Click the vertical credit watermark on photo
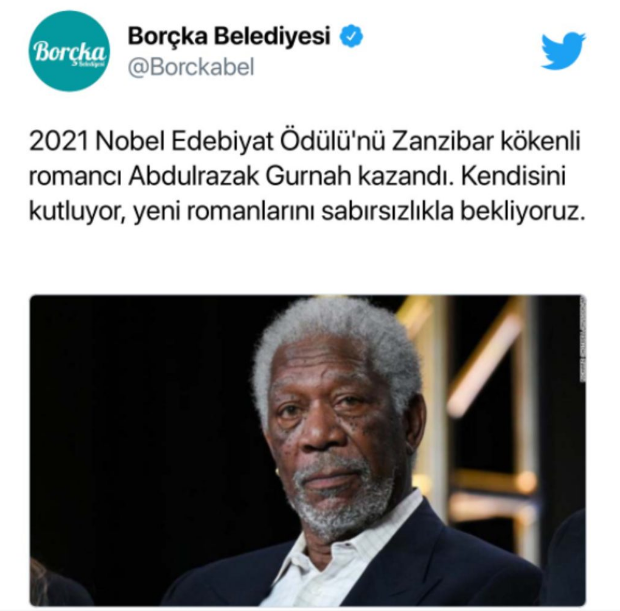The image size is (620, 611). 582,339
